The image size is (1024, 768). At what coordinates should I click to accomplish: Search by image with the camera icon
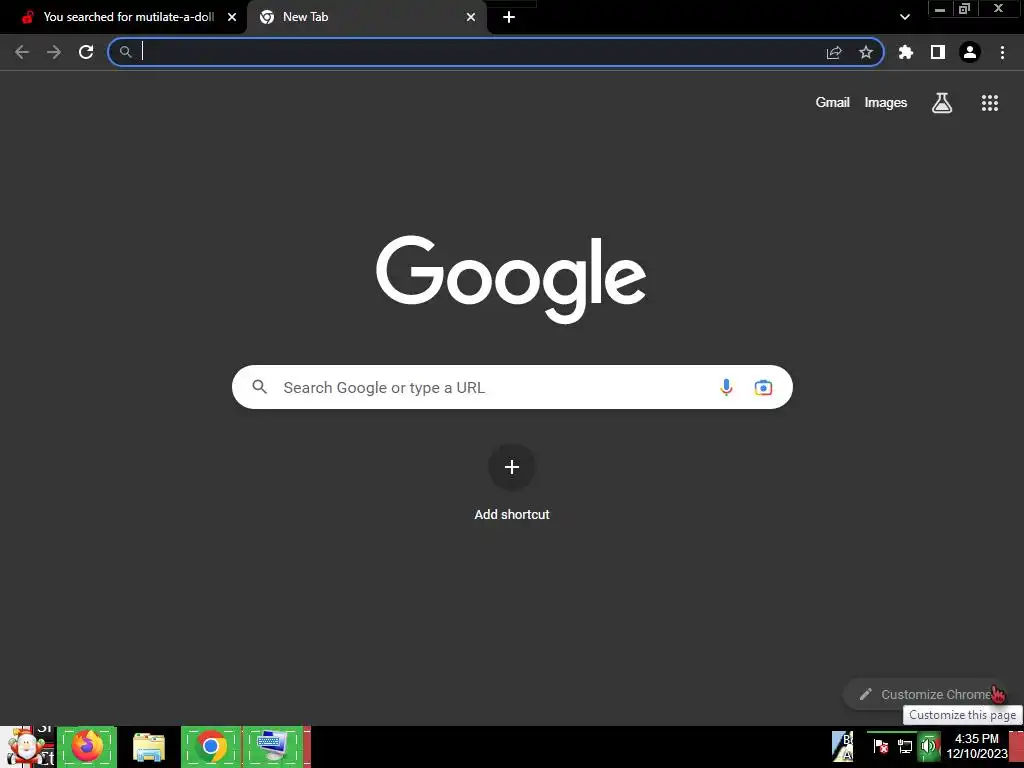click(763, 387)
